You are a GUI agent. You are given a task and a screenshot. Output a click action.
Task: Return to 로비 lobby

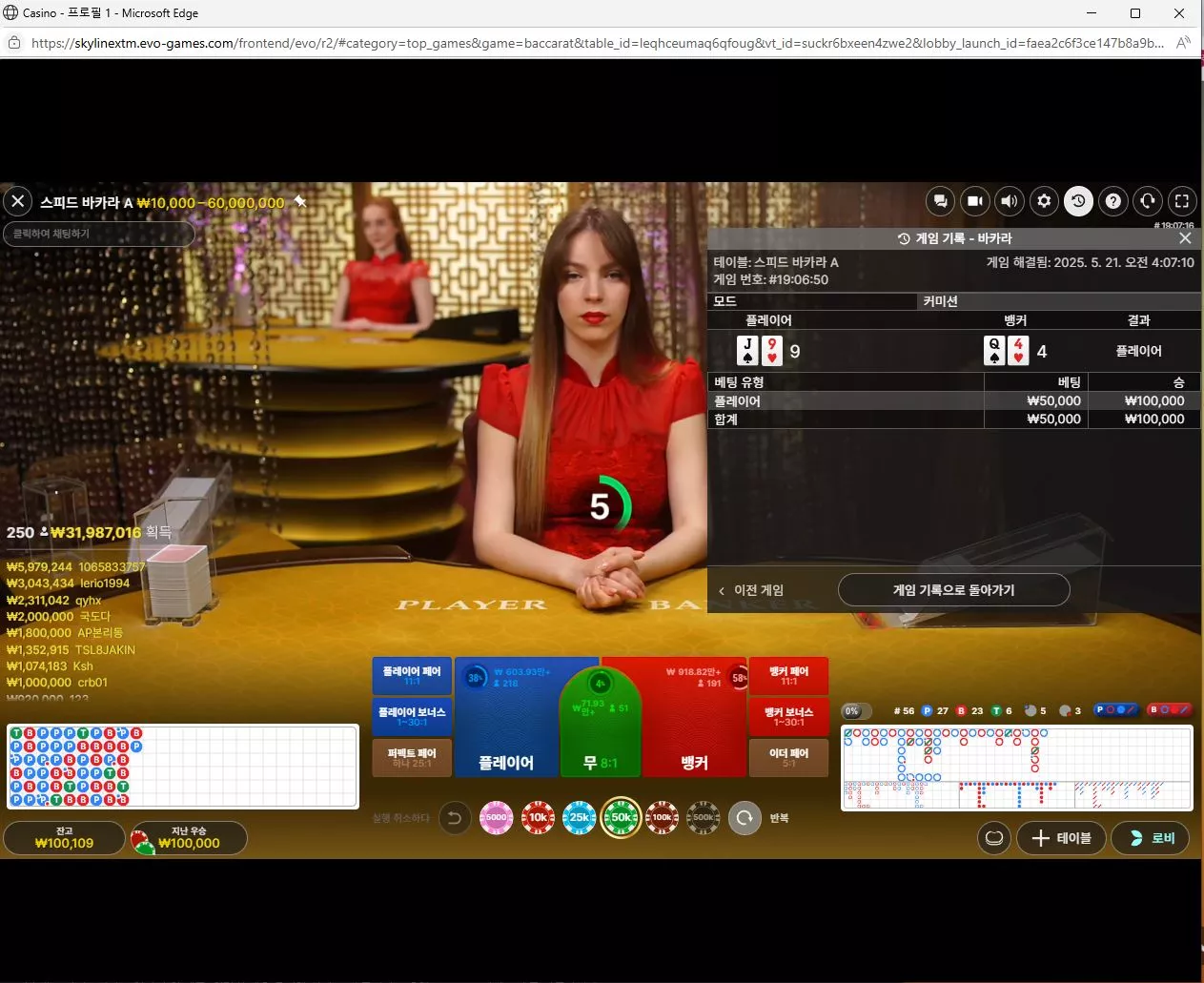tap(1151, 838)
